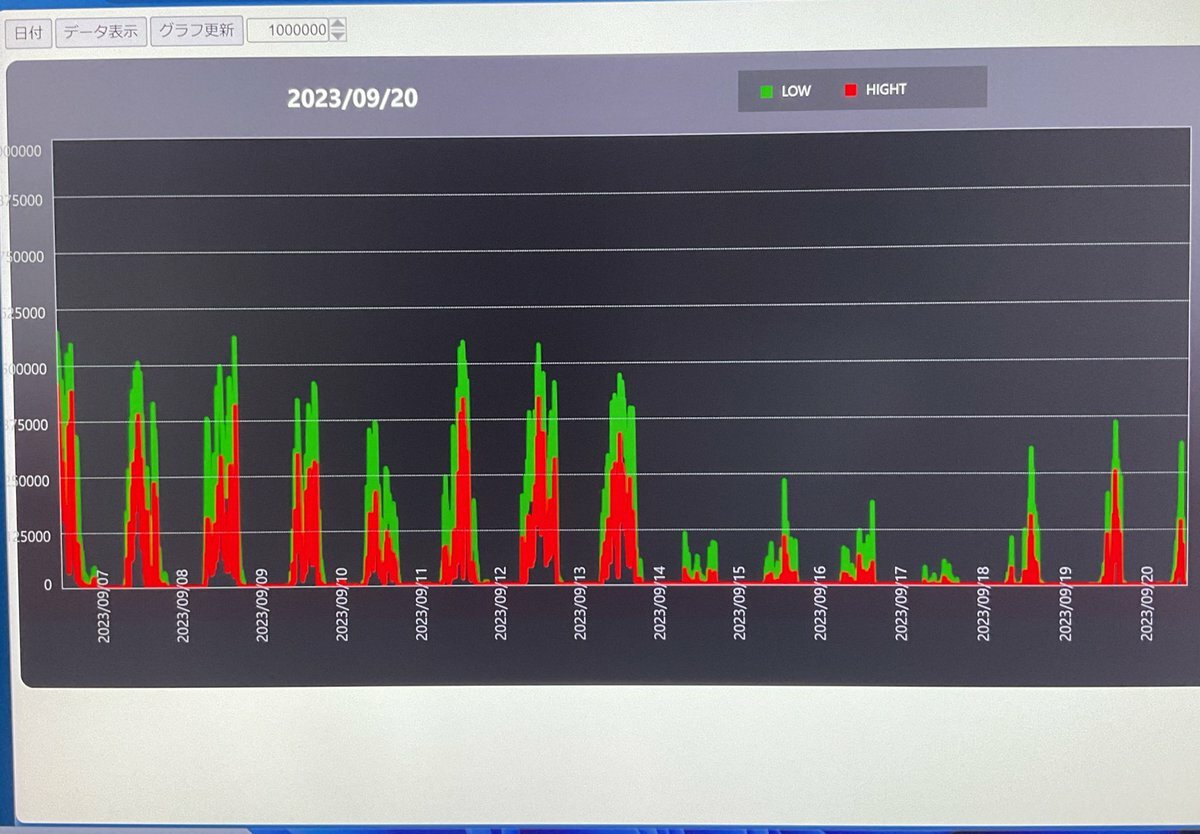The image size is (1200, 834).
Task: Decrease value with spinner down arrow
Action: click(x=338, y=36)
